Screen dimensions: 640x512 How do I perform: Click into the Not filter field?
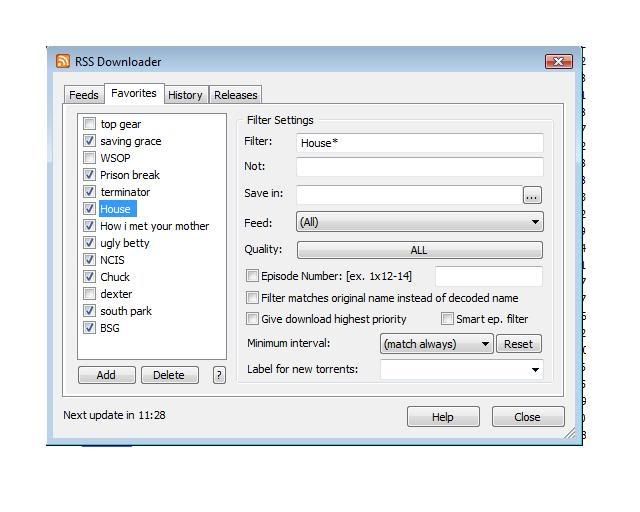[419, 167]
